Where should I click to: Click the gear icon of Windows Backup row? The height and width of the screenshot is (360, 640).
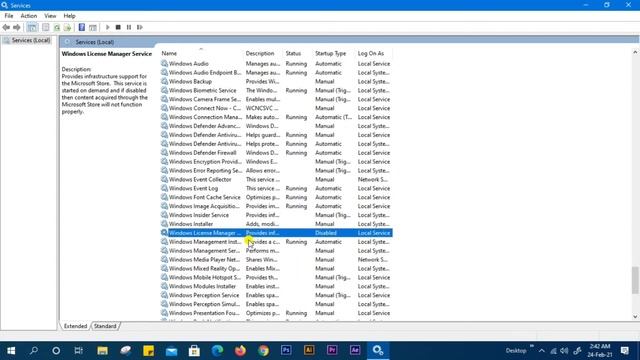(164, 81)
